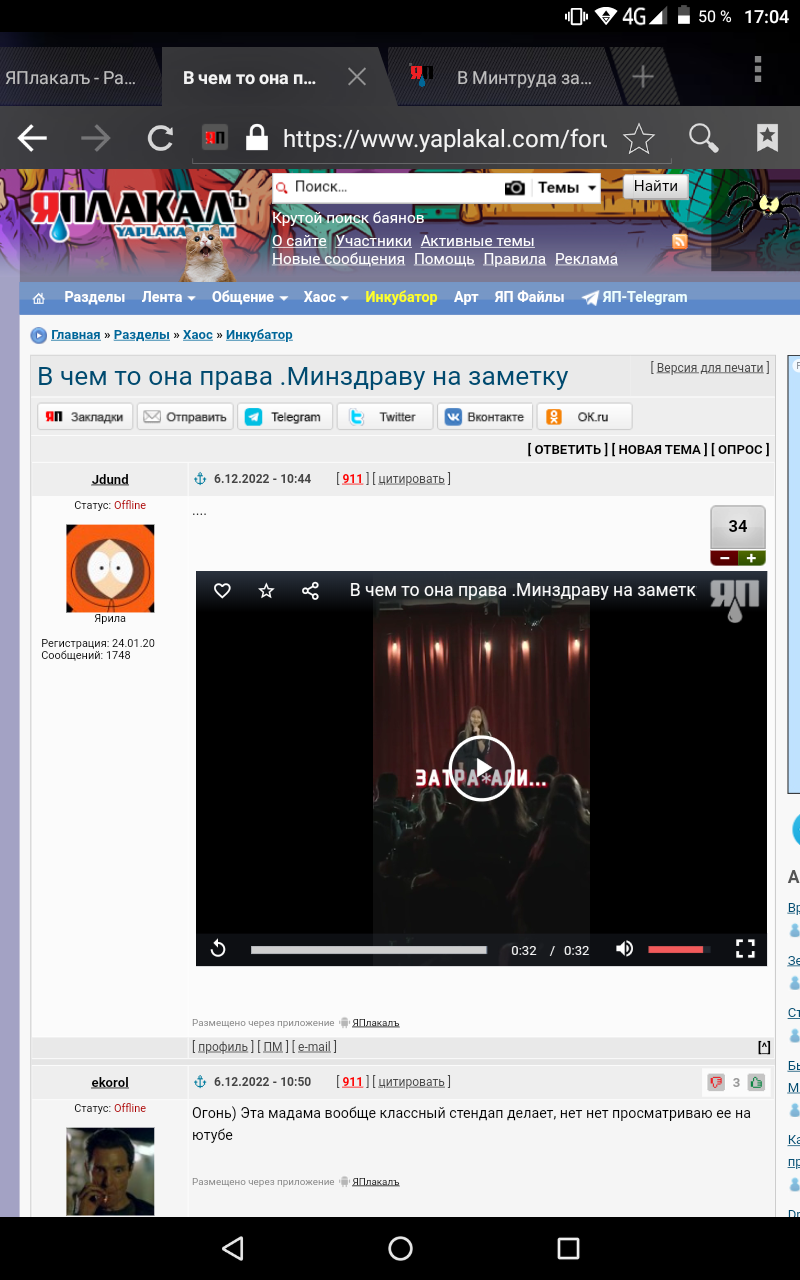Viewport: 800px width, 1280px height.
Task: Tap the URL address field
Action: [x=445, y=139]
